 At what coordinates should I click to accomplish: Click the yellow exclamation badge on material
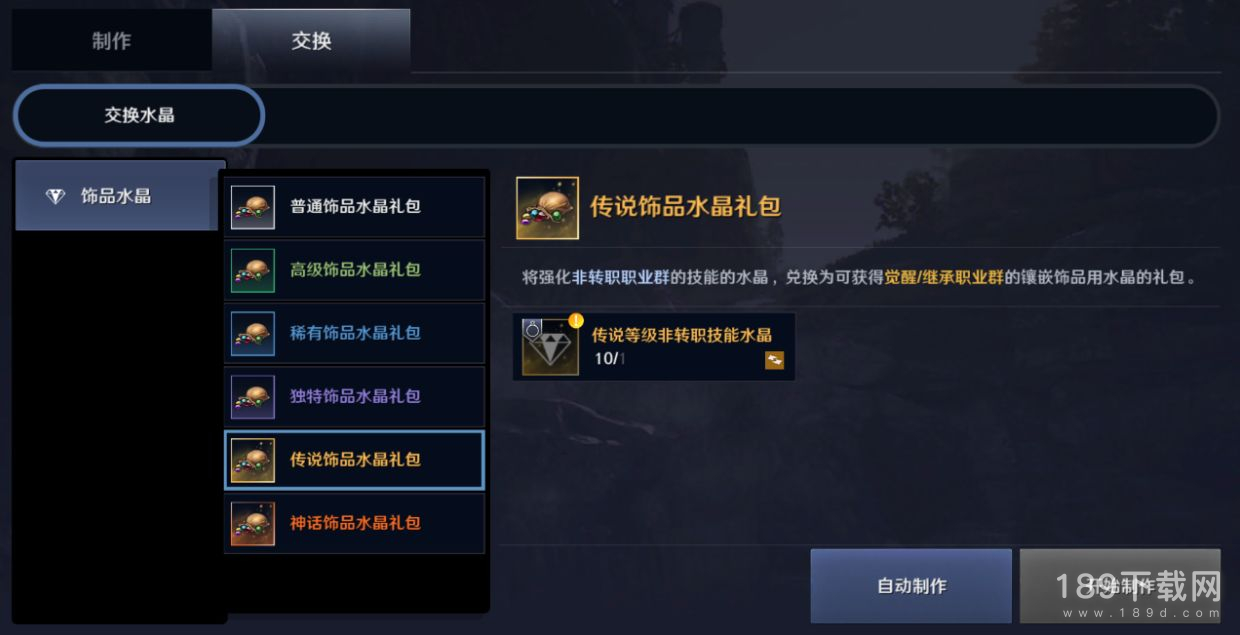click(576, 321)
